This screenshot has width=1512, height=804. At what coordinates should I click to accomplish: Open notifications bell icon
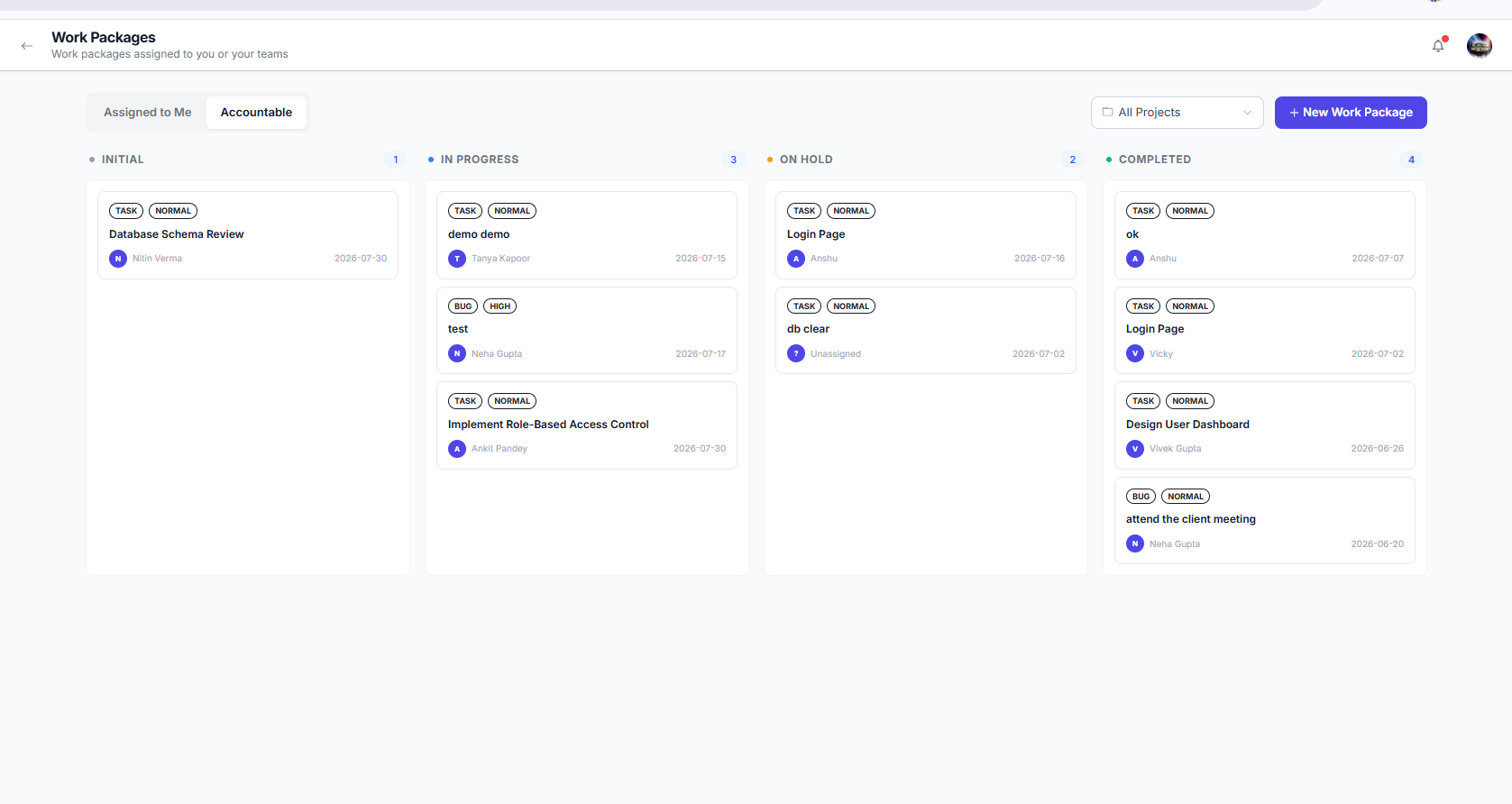pos(1438,45)
